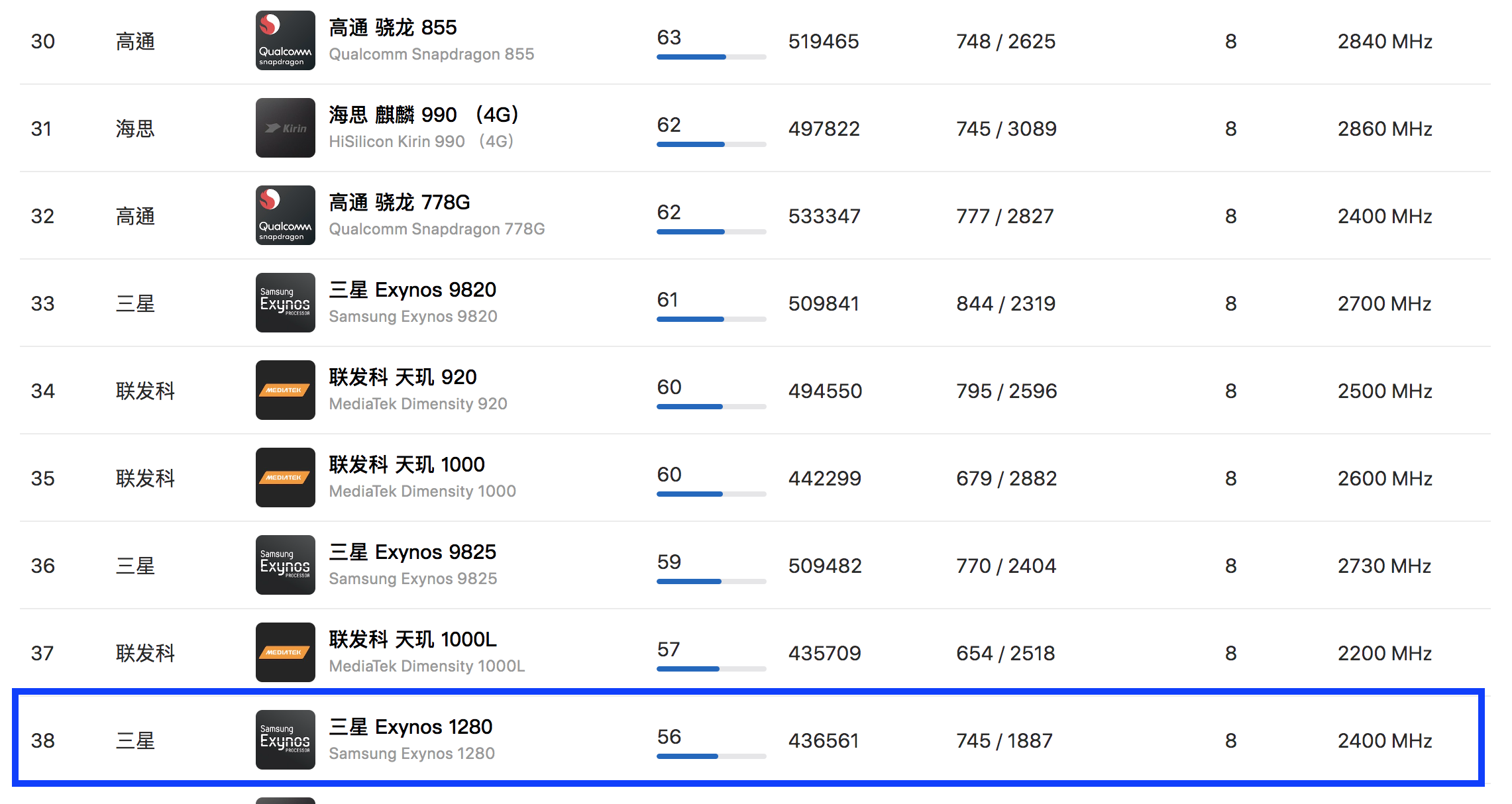1512x804 pixels.
Task: Select the AnTuTu score 519465
Action: tap(824, 42)
